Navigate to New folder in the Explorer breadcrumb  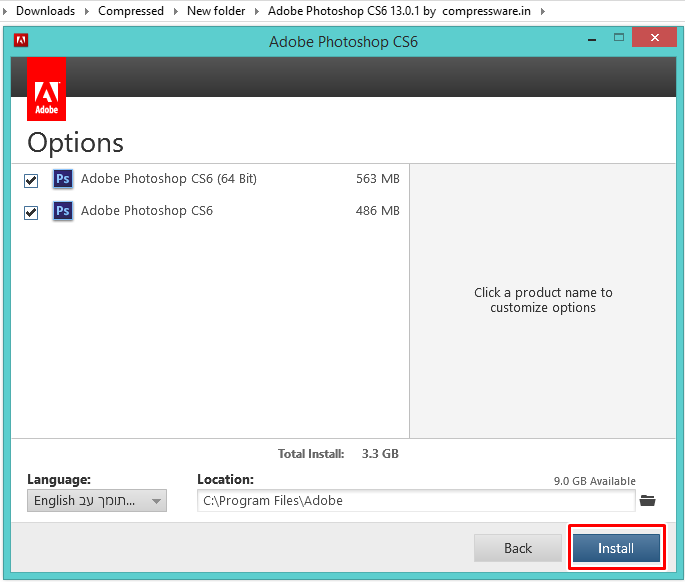(216, 10)
